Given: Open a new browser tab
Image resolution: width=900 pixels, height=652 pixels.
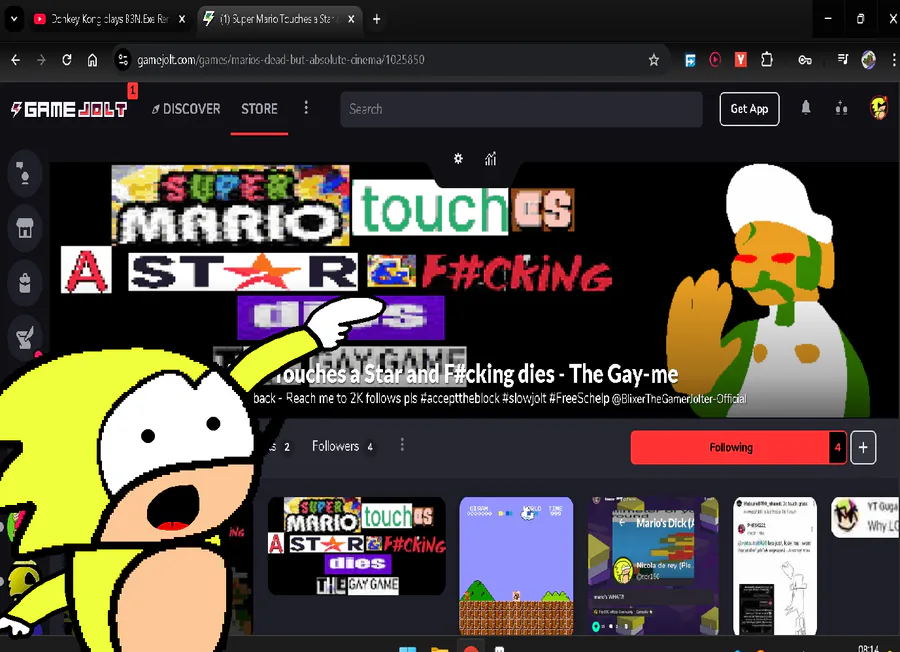Looking at the screenshot, I should coord(377,19).
